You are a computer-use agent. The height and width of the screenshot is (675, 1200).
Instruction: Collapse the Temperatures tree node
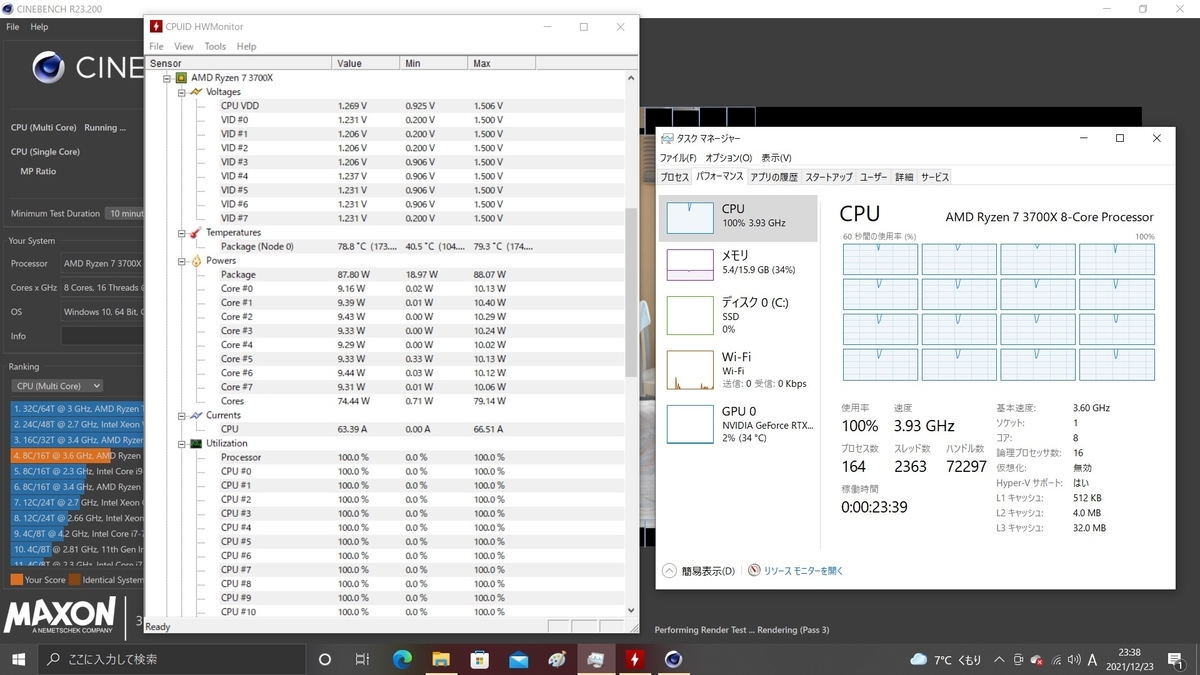[x=182, y=232]
